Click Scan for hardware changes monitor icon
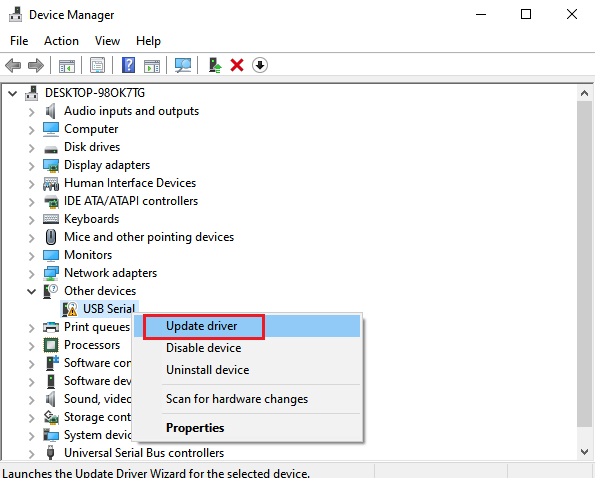This screenshot has width=595, height=482. 183,65
